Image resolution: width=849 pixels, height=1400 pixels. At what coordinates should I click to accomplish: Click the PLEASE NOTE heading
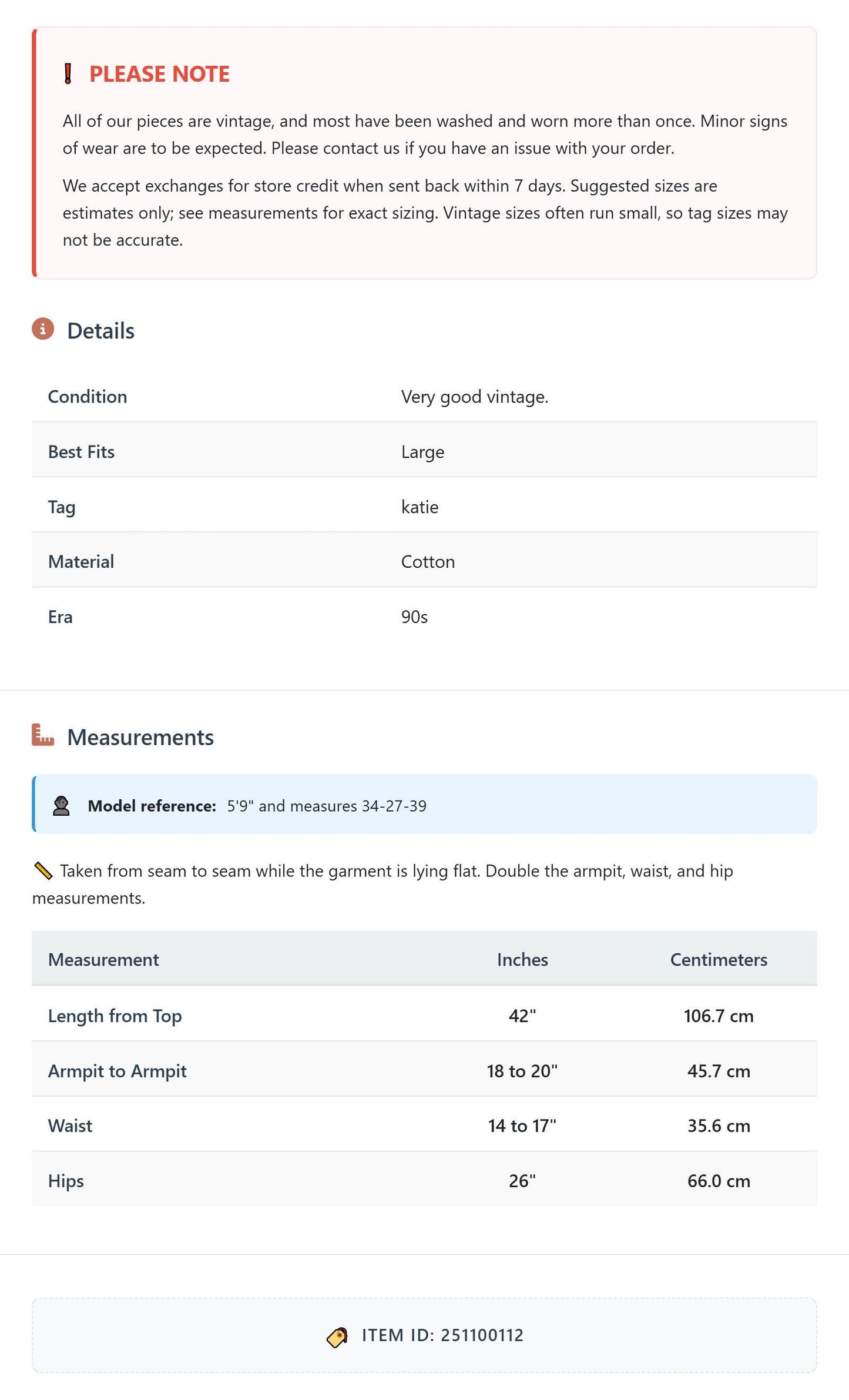coord(159,74)
